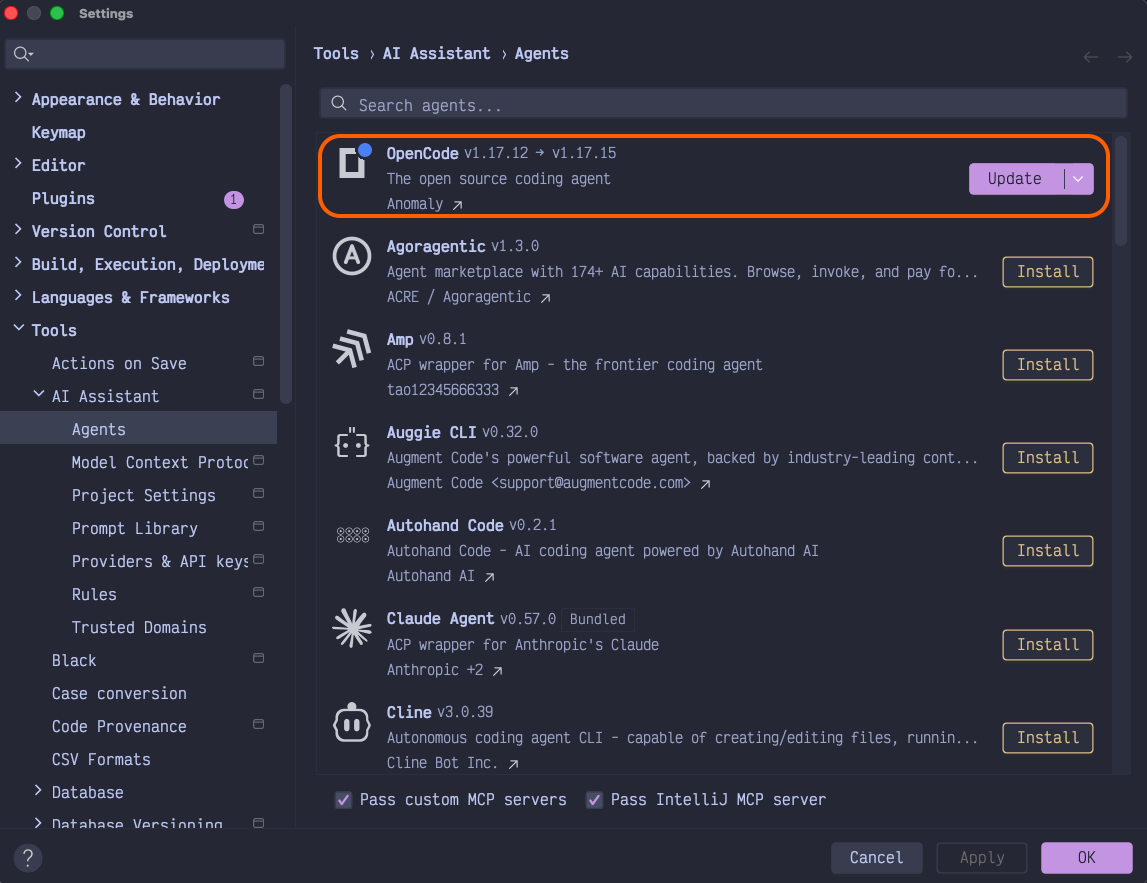Focus the Search agents field
This screenshot has width=1147, height=883.
(723, 104)
